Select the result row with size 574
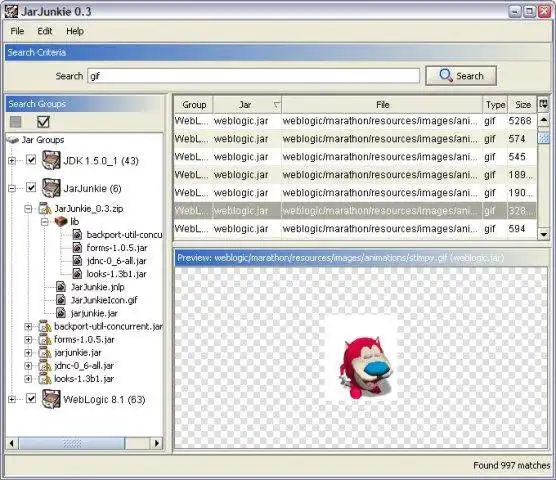The width and height of the screenshot is (556, 480). (x=355, y=139)
